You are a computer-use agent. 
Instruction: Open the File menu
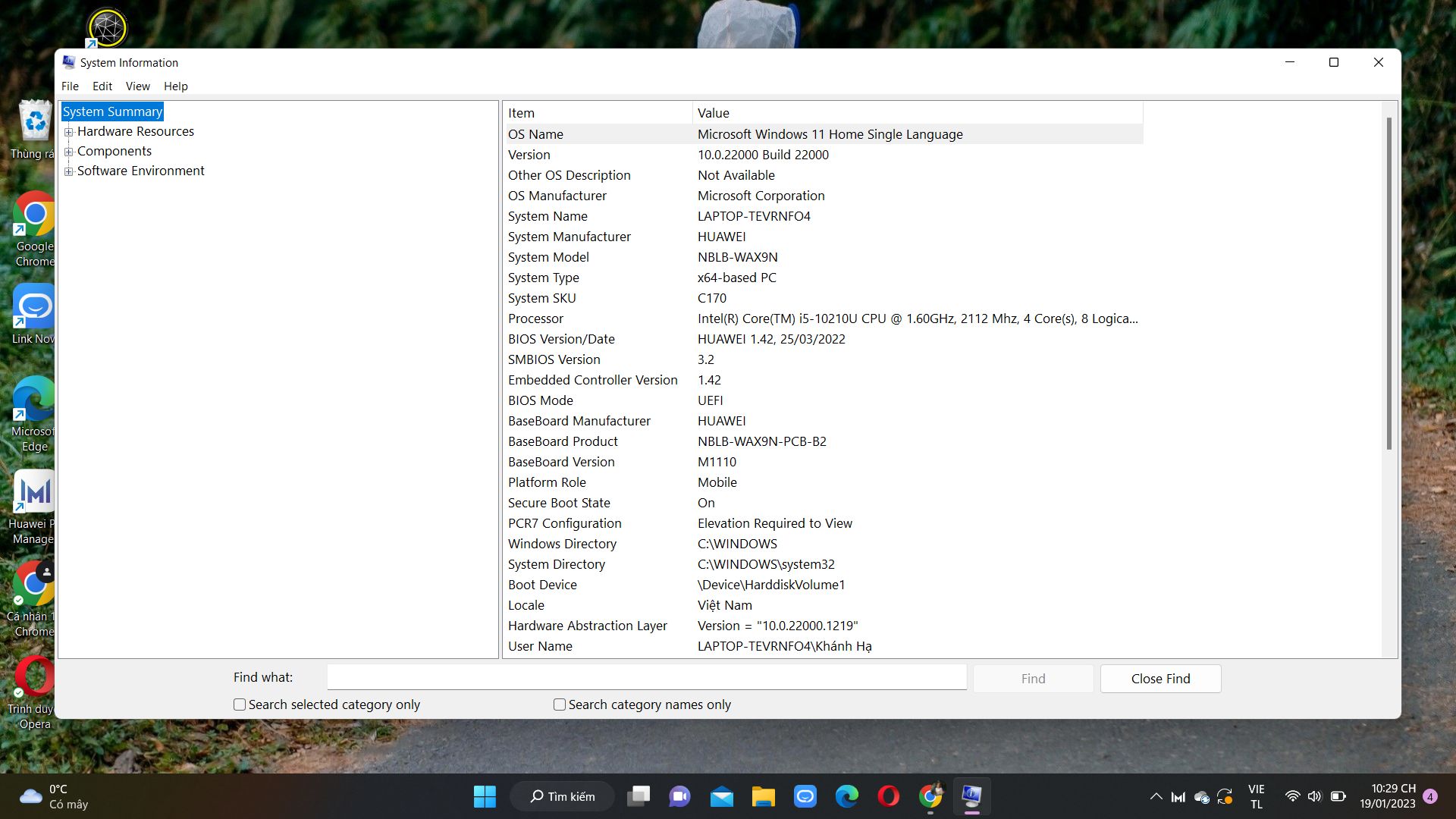(70, 86)
